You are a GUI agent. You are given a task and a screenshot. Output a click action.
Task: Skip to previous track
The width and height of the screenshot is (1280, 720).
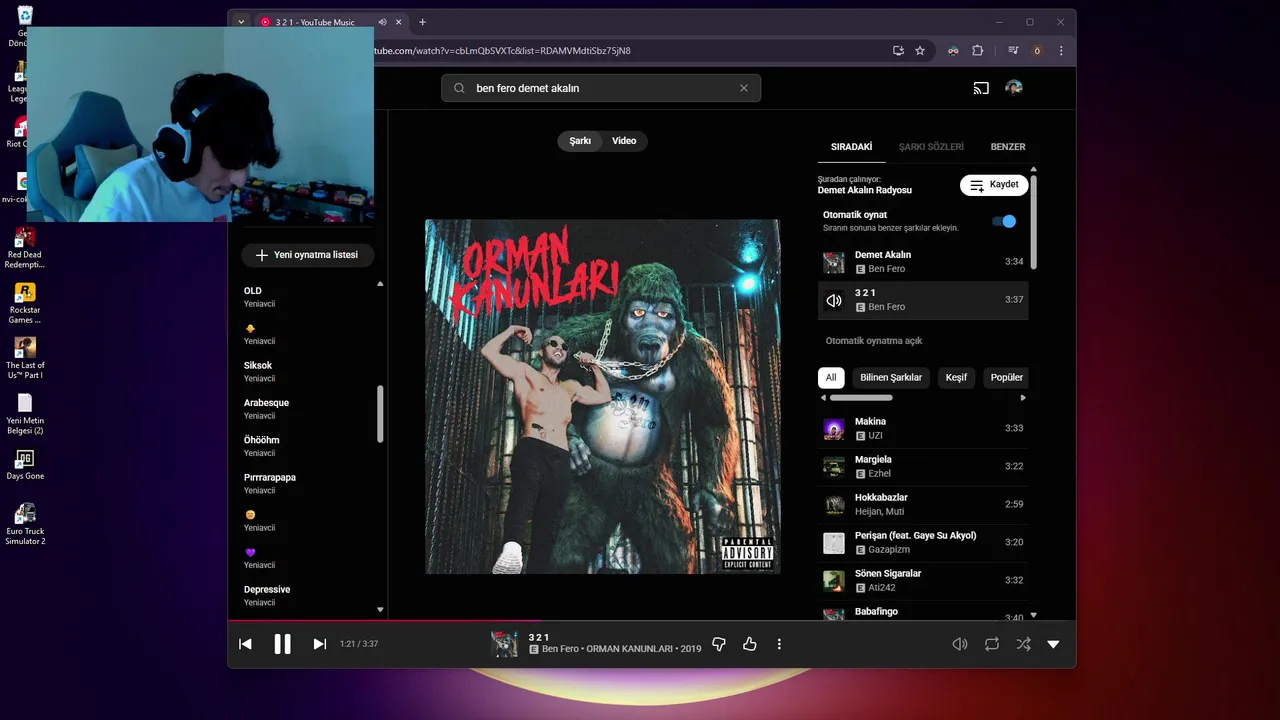(x=245, y=644)
